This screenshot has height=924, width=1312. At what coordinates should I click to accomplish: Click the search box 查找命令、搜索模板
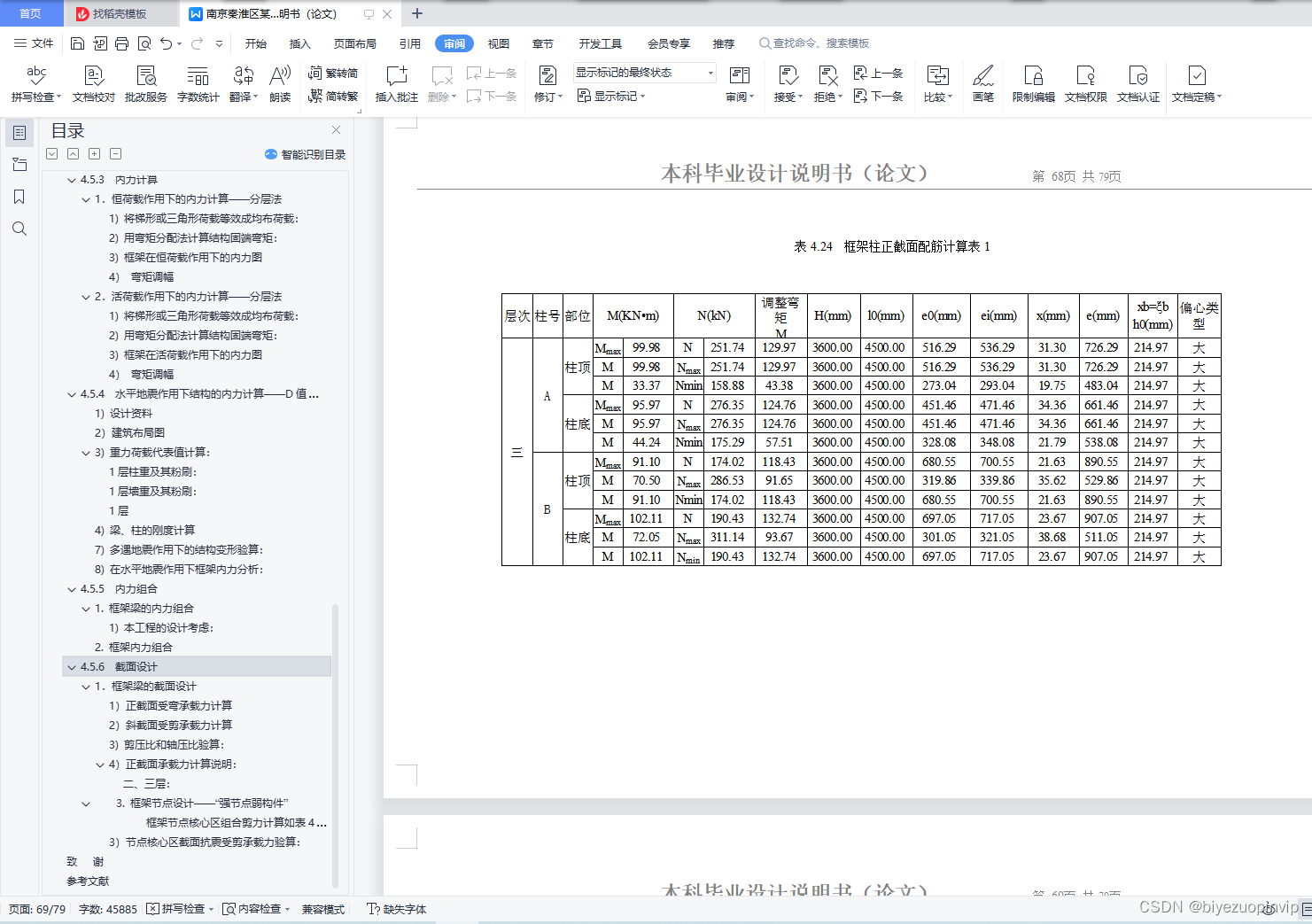(814, 43)
